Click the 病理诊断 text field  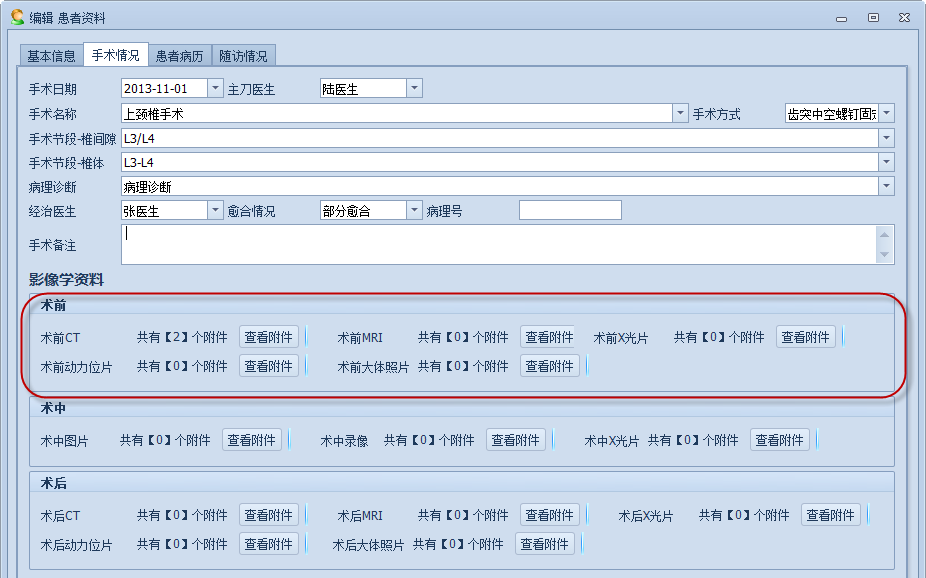pyautogui.click(x=500, y=187)
